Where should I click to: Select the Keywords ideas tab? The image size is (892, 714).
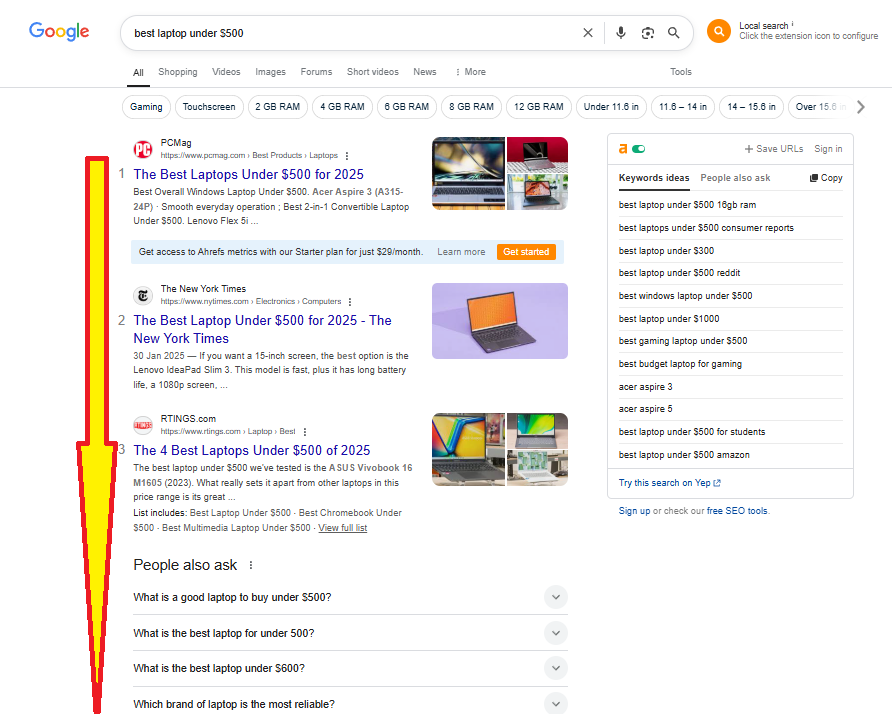pyautogui.click(x=654, y=178)
